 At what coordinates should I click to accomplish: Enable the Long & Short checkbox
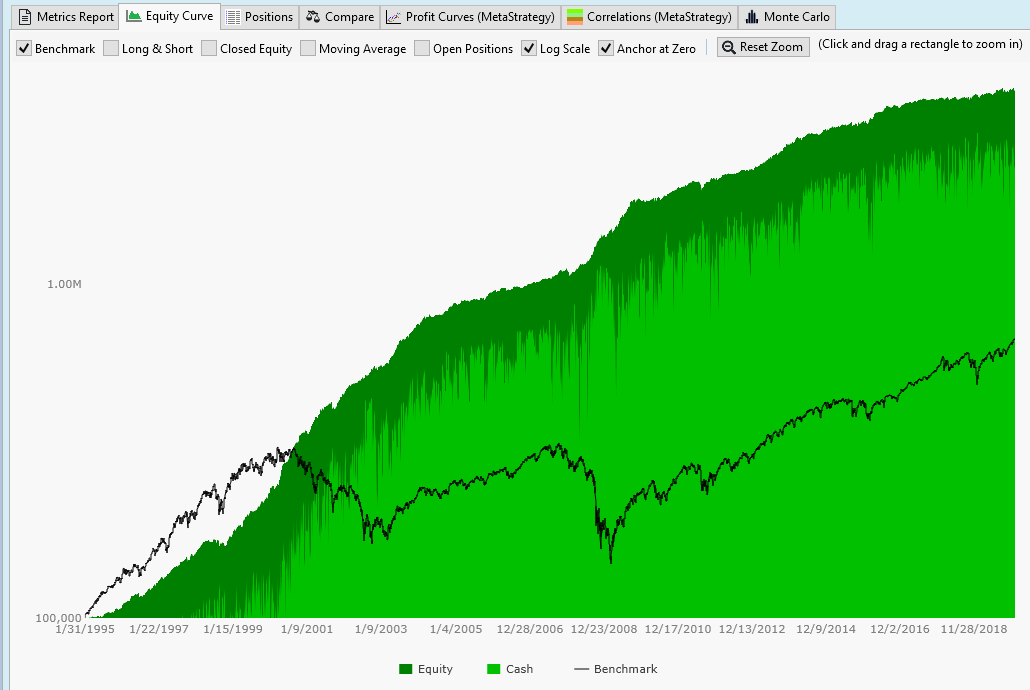pos(111,49)
